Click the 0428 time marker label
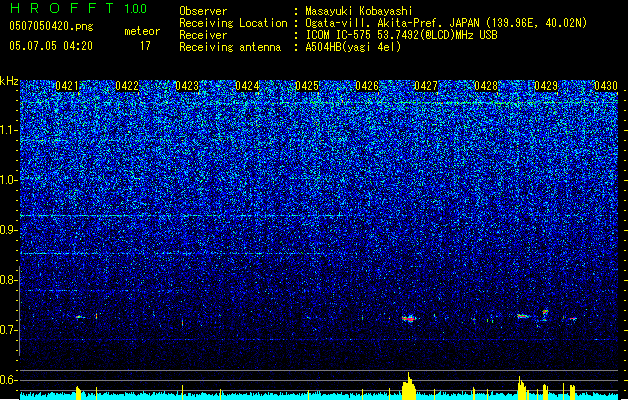The height and width of the screenshot is (400, 629). pos(486,86)
